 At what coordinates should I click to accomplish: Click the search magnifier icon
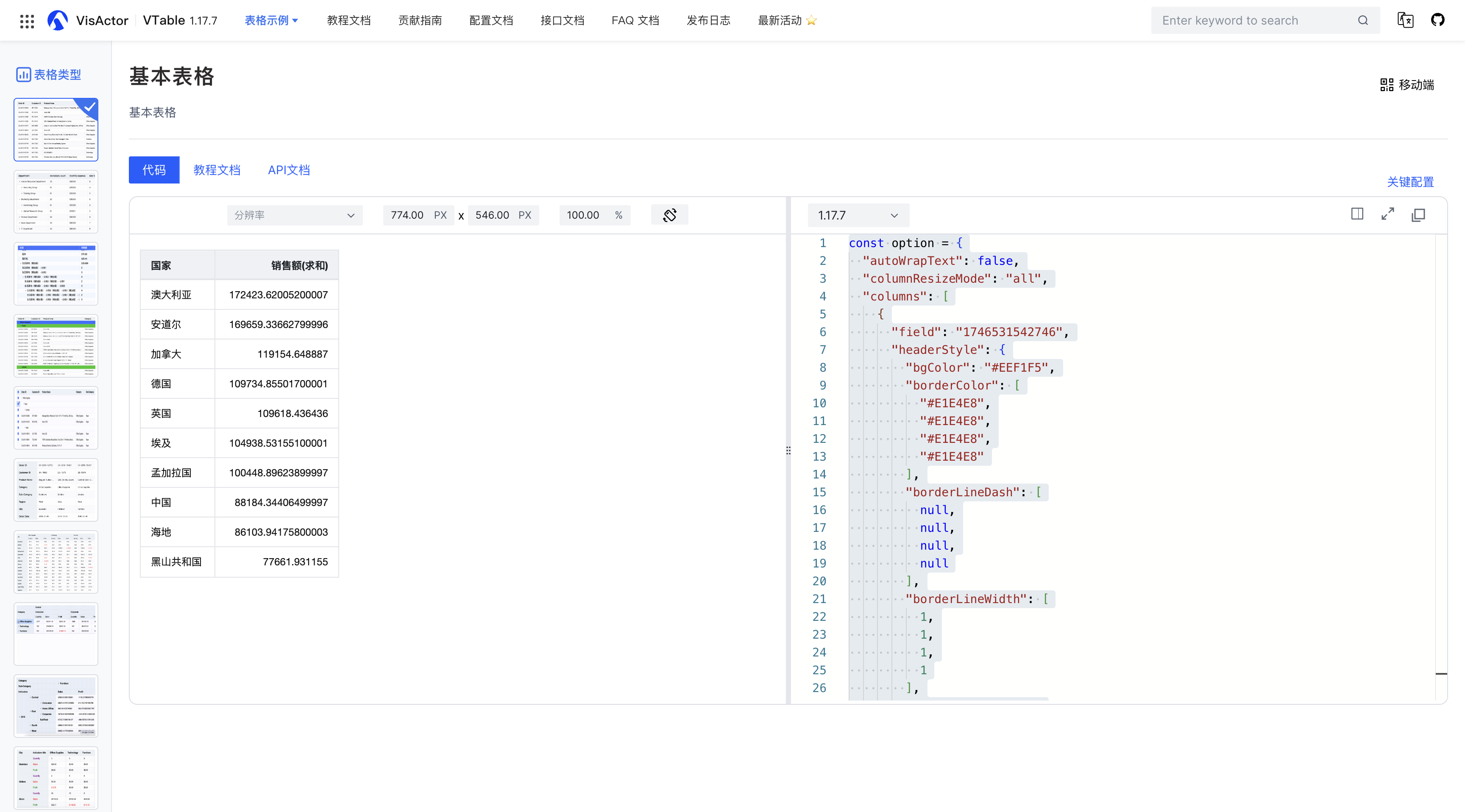(x=1363, y=20)
